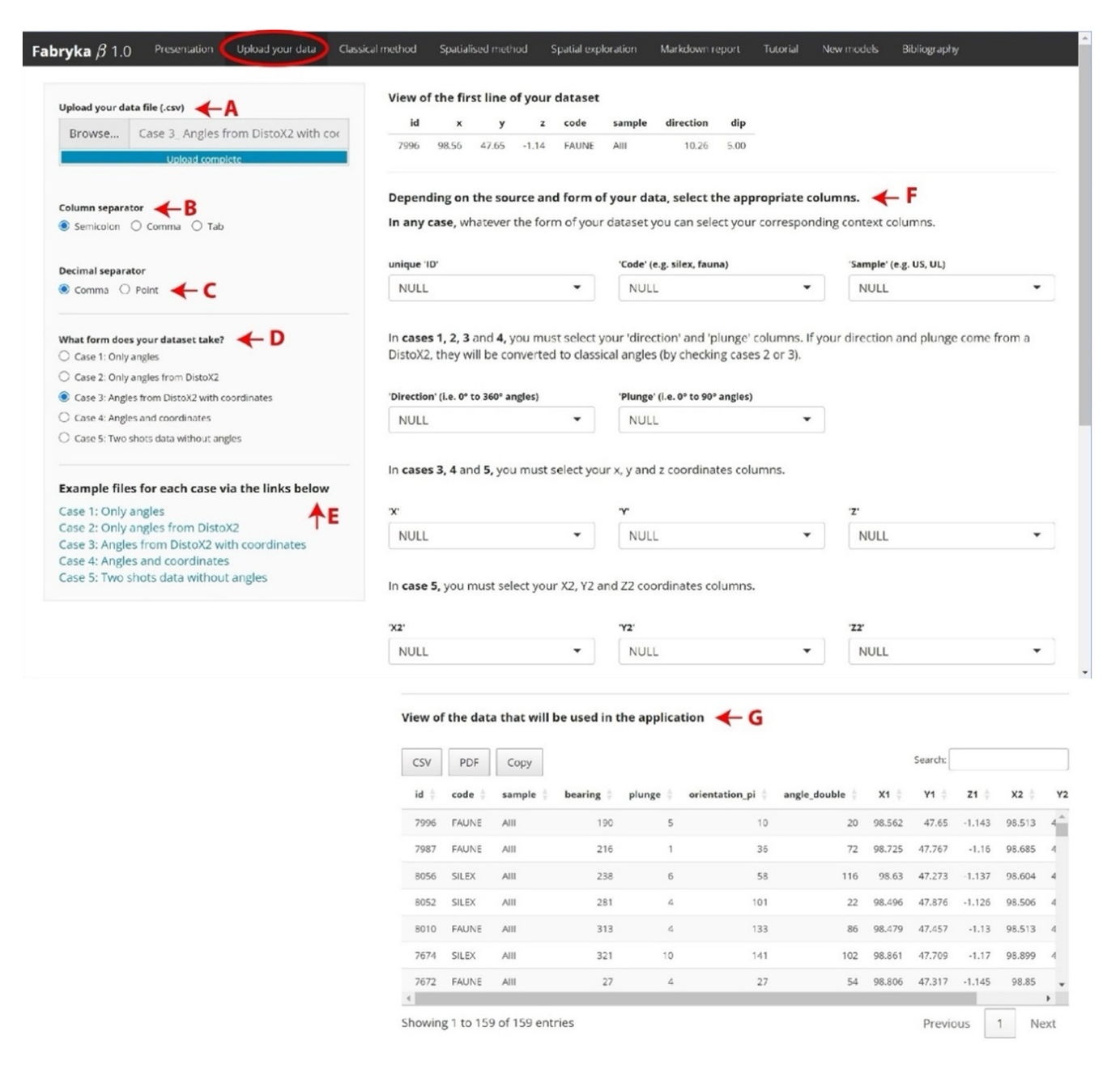Open example link Case 2 DistoX2 angles
This screenshot has width=1120, height=1065.
pyautogui.click(x=148, y=527)
